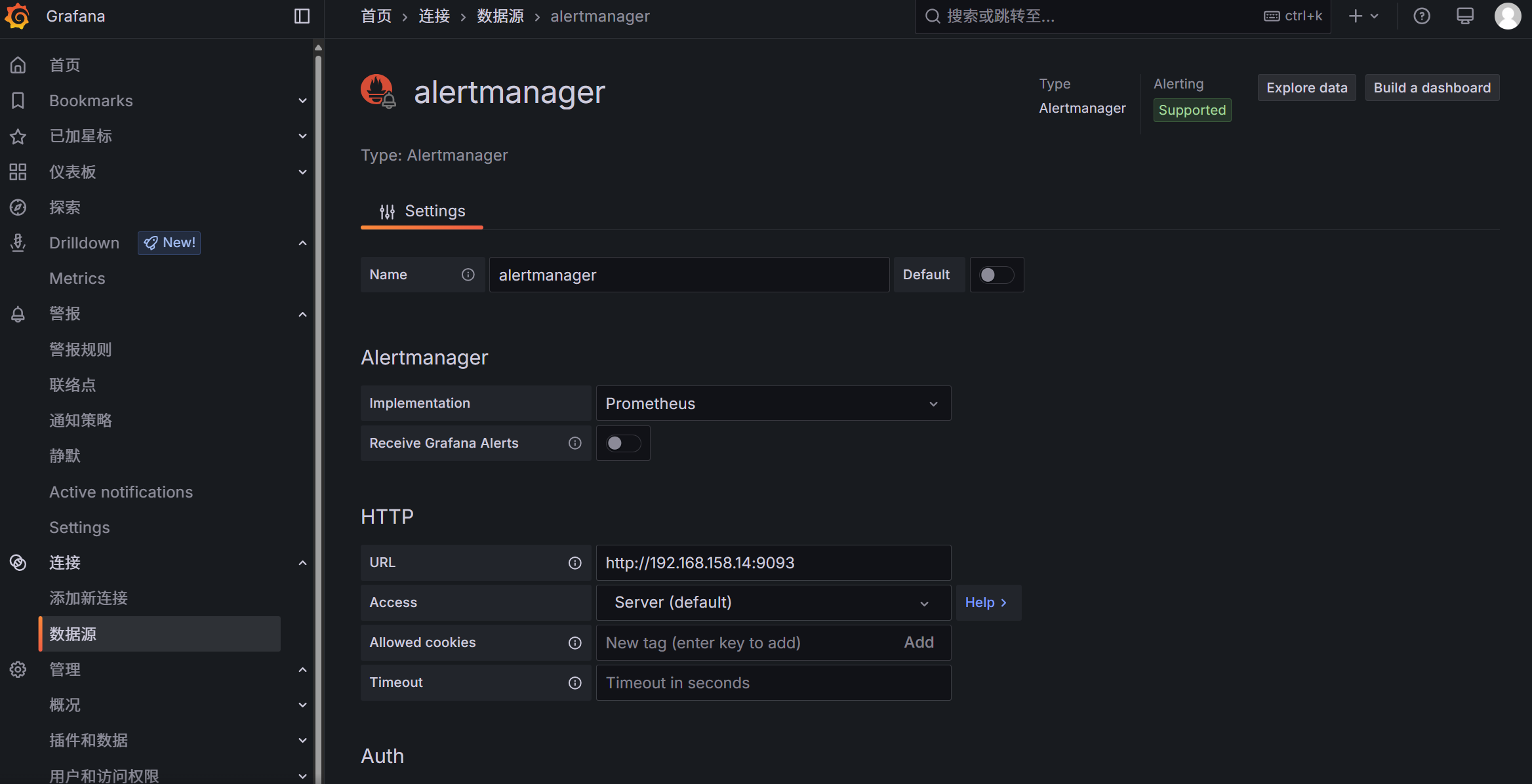
Task: Click the New! badge next to Drilldown
Action: (169, 243)
